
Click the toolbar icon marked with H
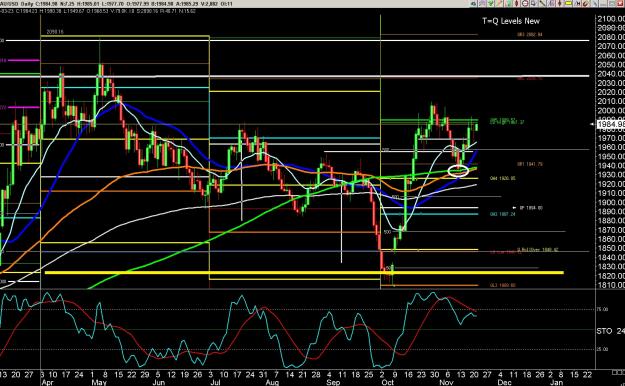(x=578, y=4)
